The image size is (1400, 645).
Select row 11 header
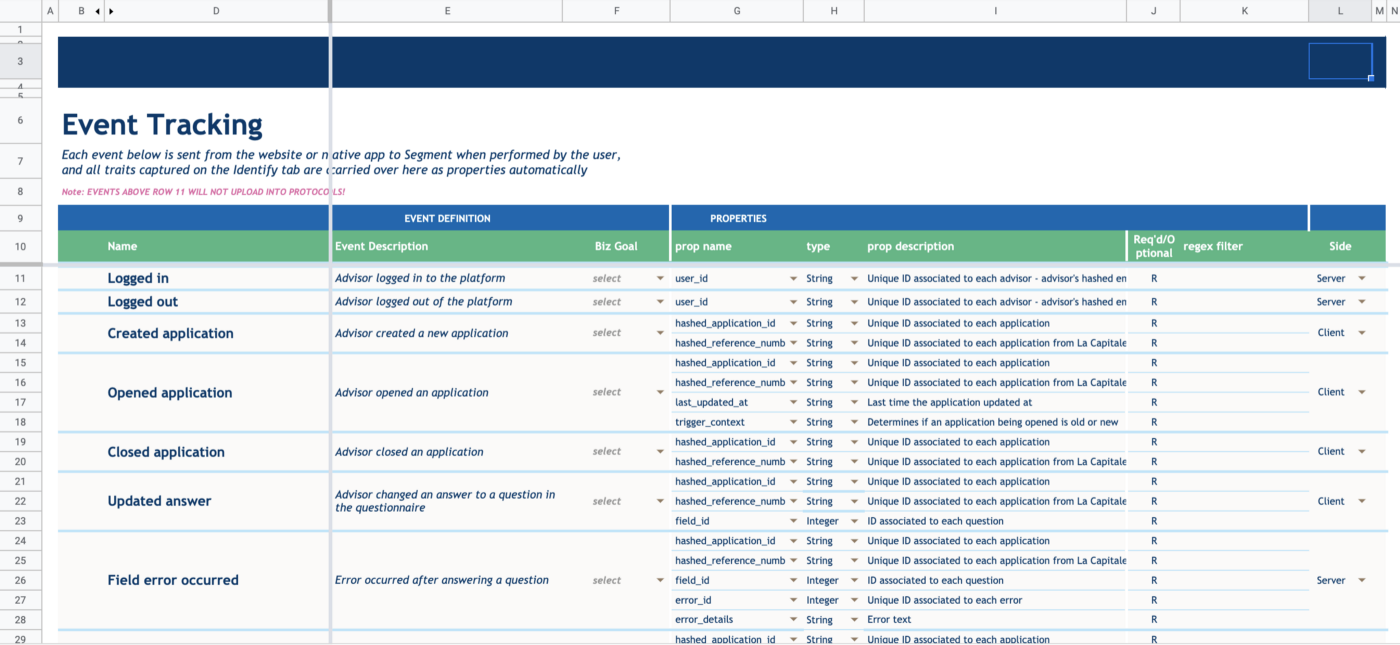(x=20, y=278)
